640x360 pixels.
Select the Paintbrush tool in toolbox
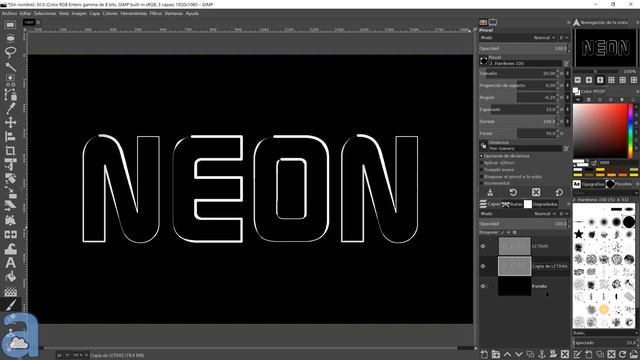[10, 304]
